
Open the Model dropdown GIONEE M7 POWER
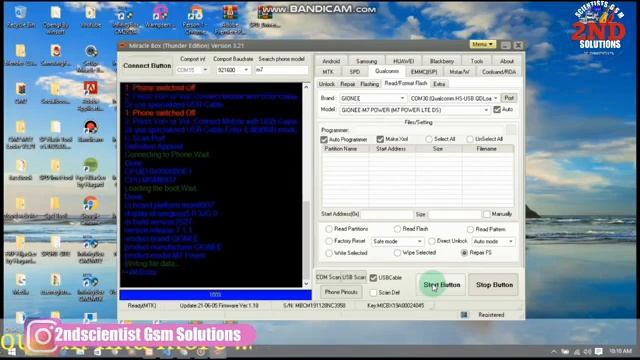(415, 110)
